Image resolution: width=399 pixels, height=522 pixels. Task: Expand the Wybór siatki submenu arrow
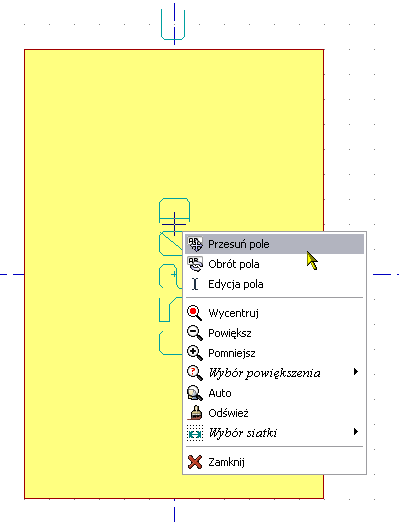coord(356,432)
